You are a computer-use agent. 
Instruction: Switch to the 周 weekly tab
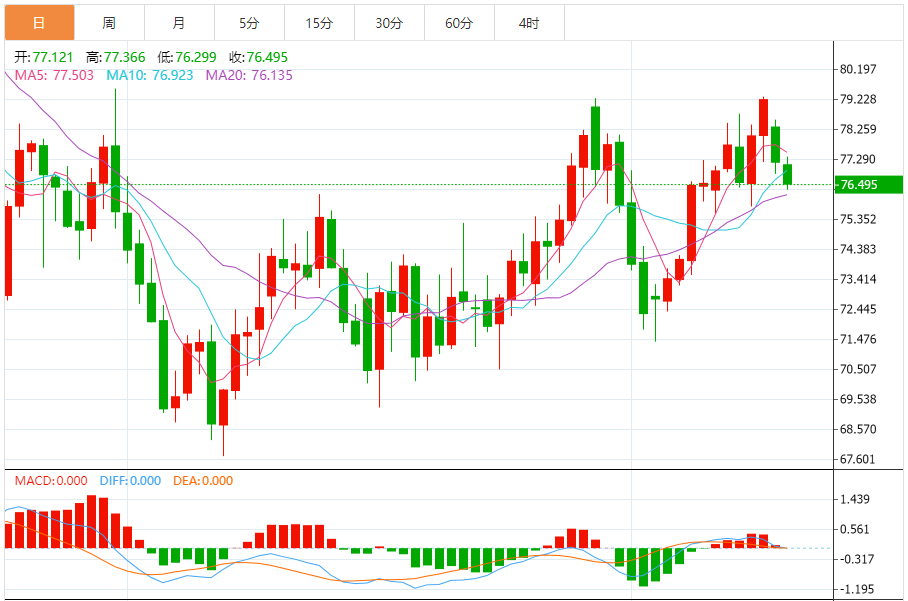[x=109, y=23]
